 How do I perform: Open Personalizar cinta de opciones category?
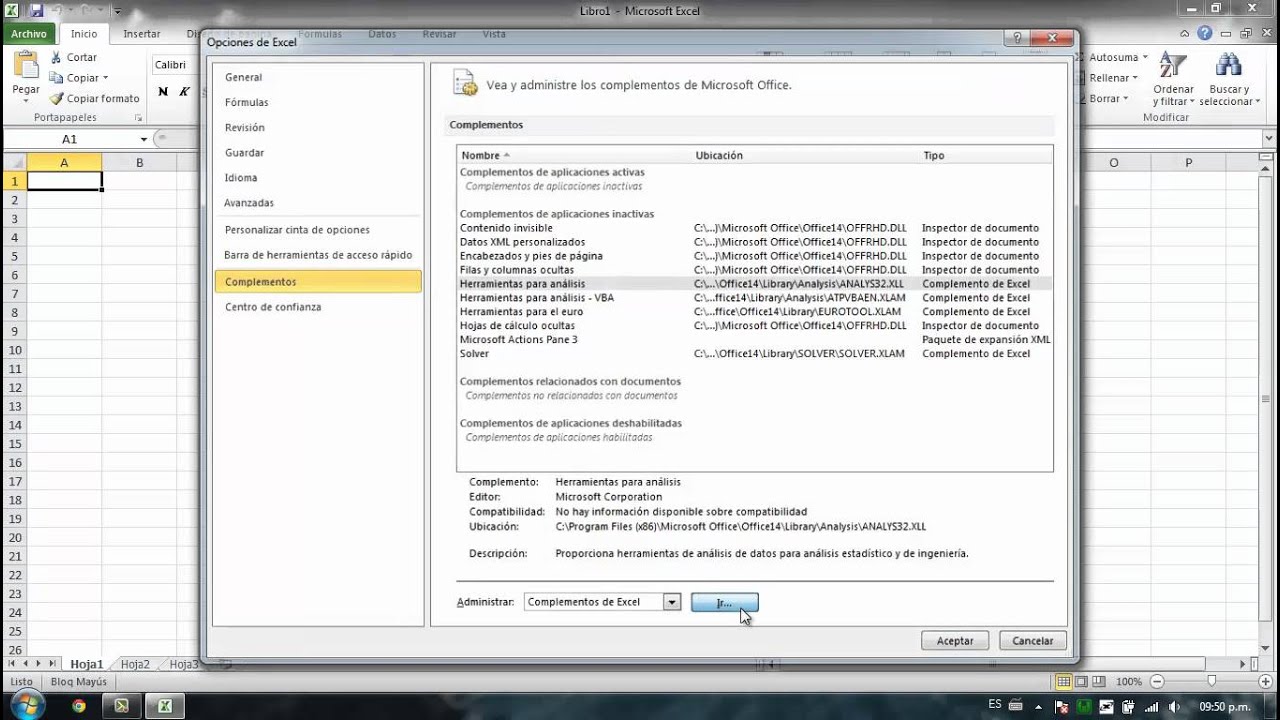coord(318,230)
